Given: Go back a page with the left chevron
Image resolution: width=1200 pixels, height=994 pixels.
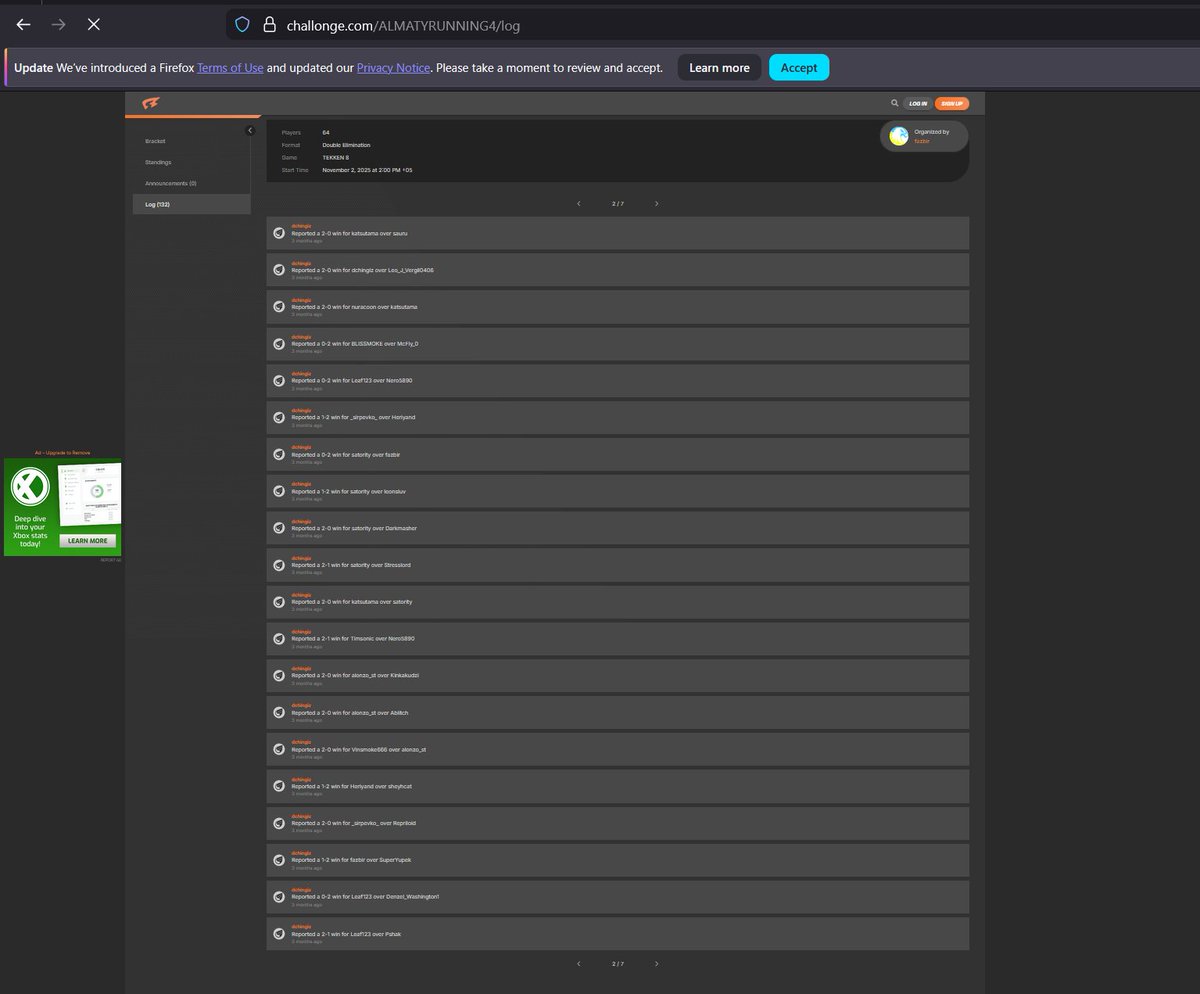Looking at the screenshot, I should tap(578, 203).
